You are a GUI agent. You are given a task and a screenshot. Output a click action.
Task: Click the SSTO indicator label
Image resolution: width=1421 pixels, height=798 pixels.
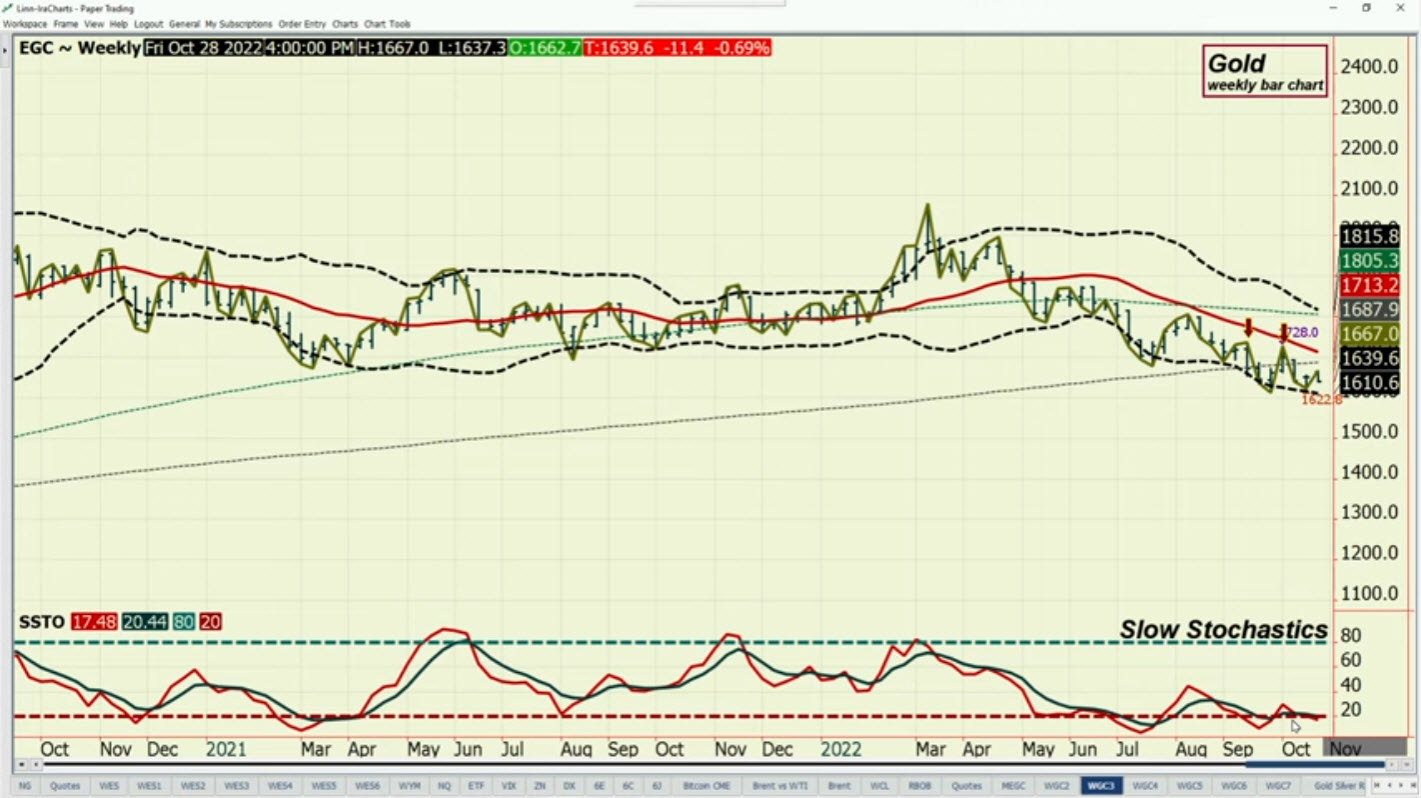coord(41,622)
